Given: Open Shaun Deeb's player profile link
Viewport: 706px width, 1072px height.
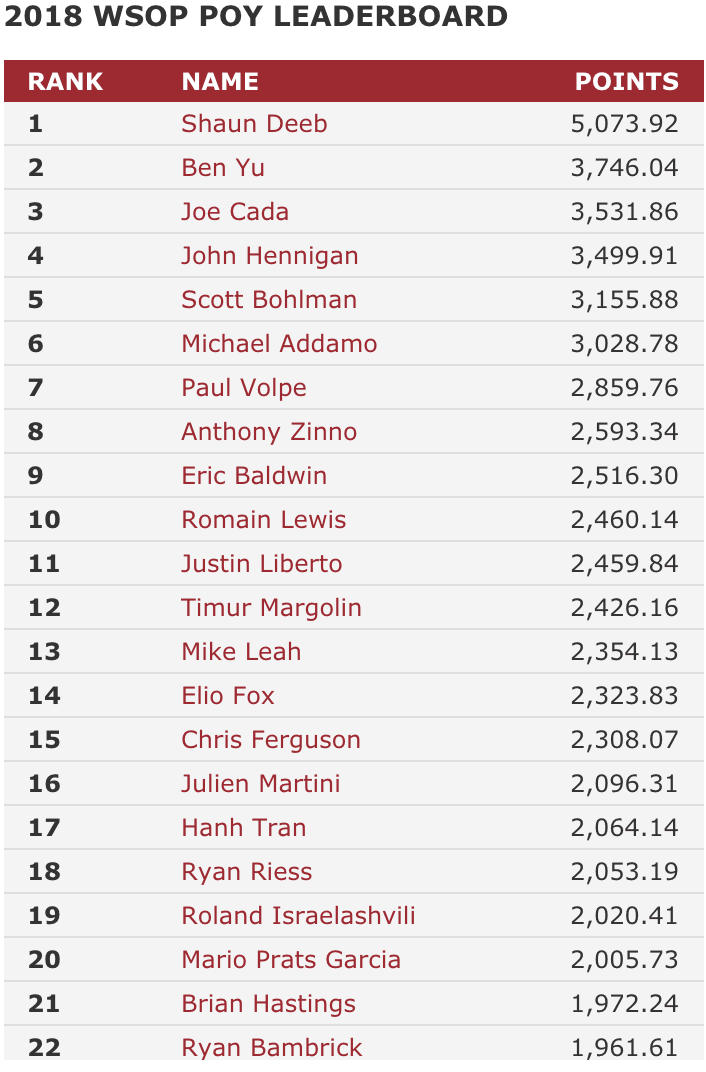Looking at the screenshot, I should [x=254, y=124].
